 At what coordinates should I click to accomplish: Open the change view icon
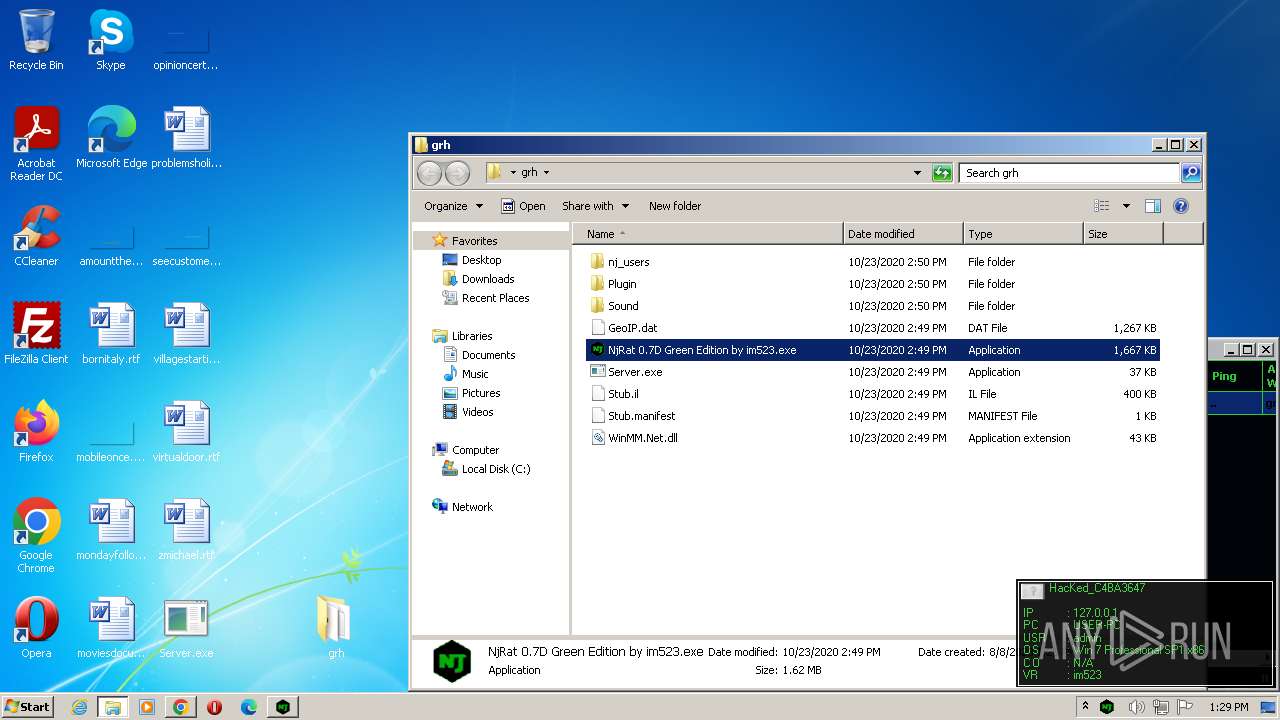click(x=1101, y=206)
